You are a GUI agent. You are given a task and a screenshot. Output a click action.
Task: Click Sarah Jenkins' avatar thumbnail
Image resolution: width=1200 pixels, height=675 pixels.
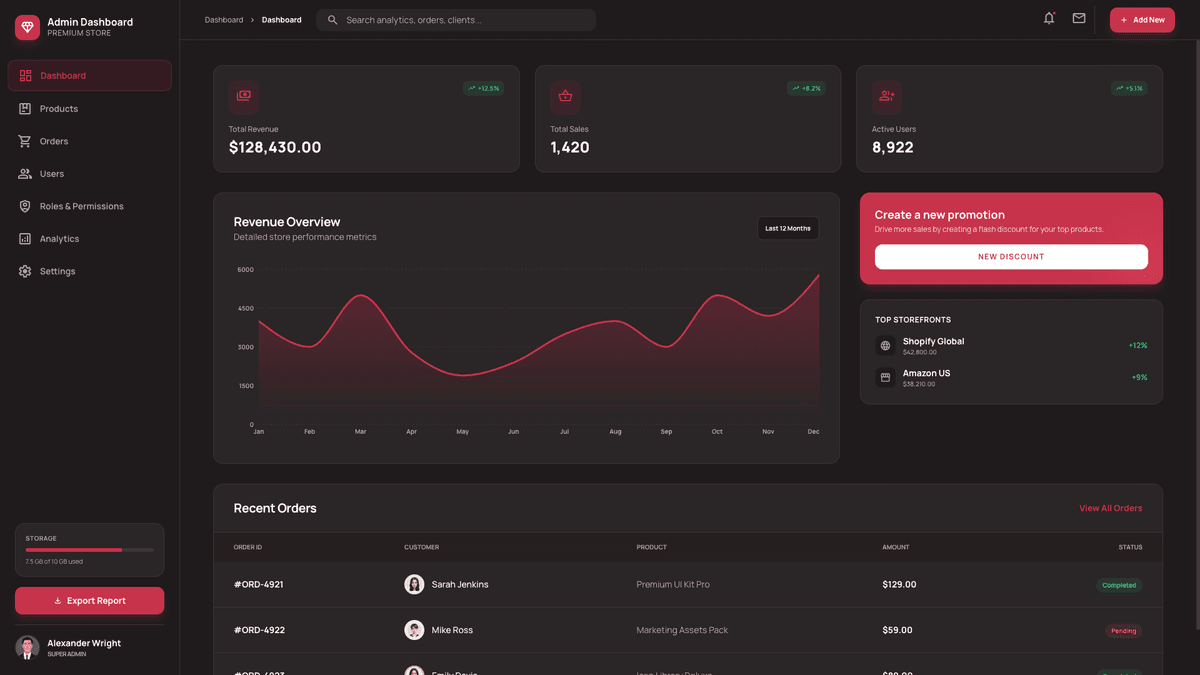414,584
